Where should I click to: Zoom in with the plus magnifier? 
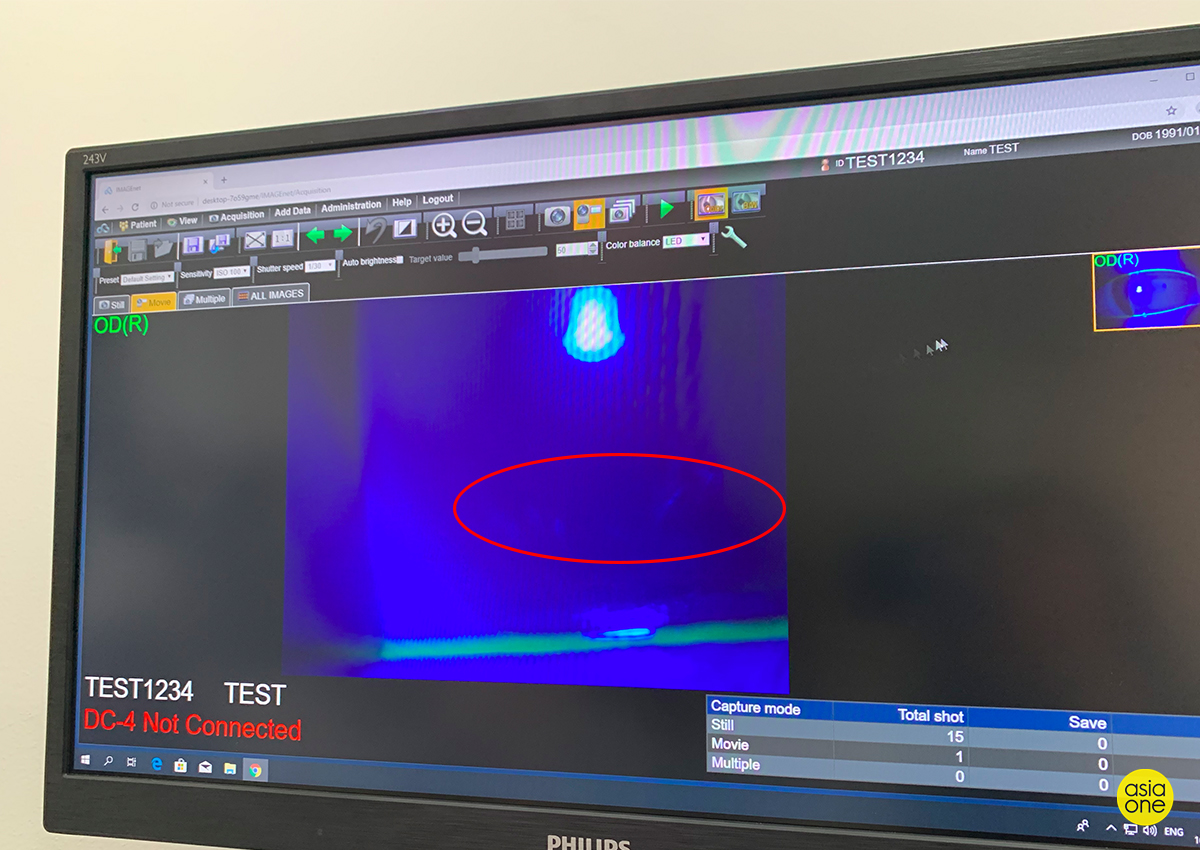[x=443, y=225]
